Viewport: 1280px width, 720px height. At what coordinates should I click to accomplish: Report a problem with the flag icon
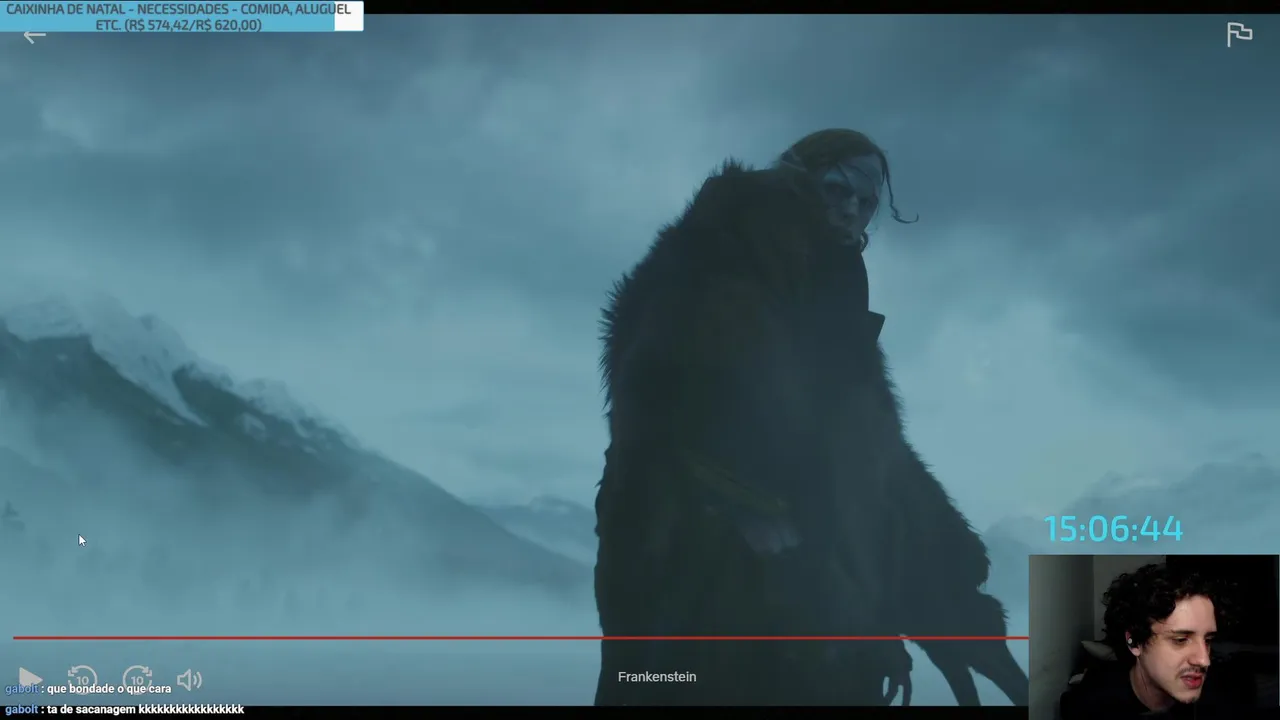point(1239,34)
